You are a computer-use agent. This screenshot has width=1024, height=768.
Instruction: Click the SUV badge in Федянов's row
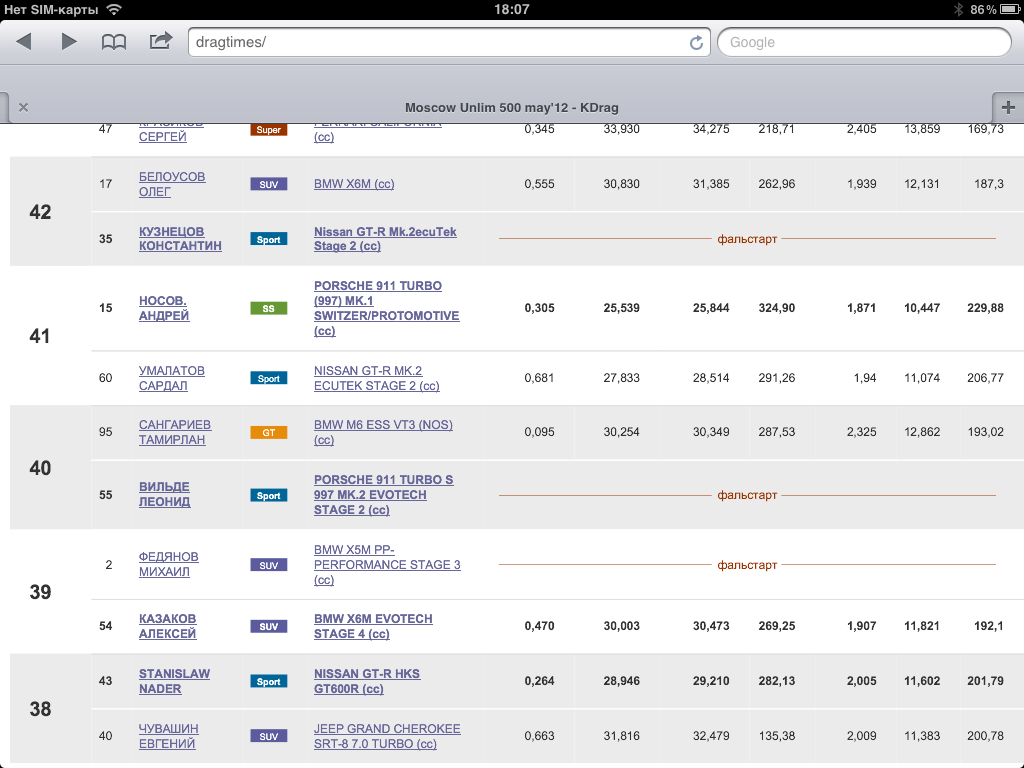[268, 565]
